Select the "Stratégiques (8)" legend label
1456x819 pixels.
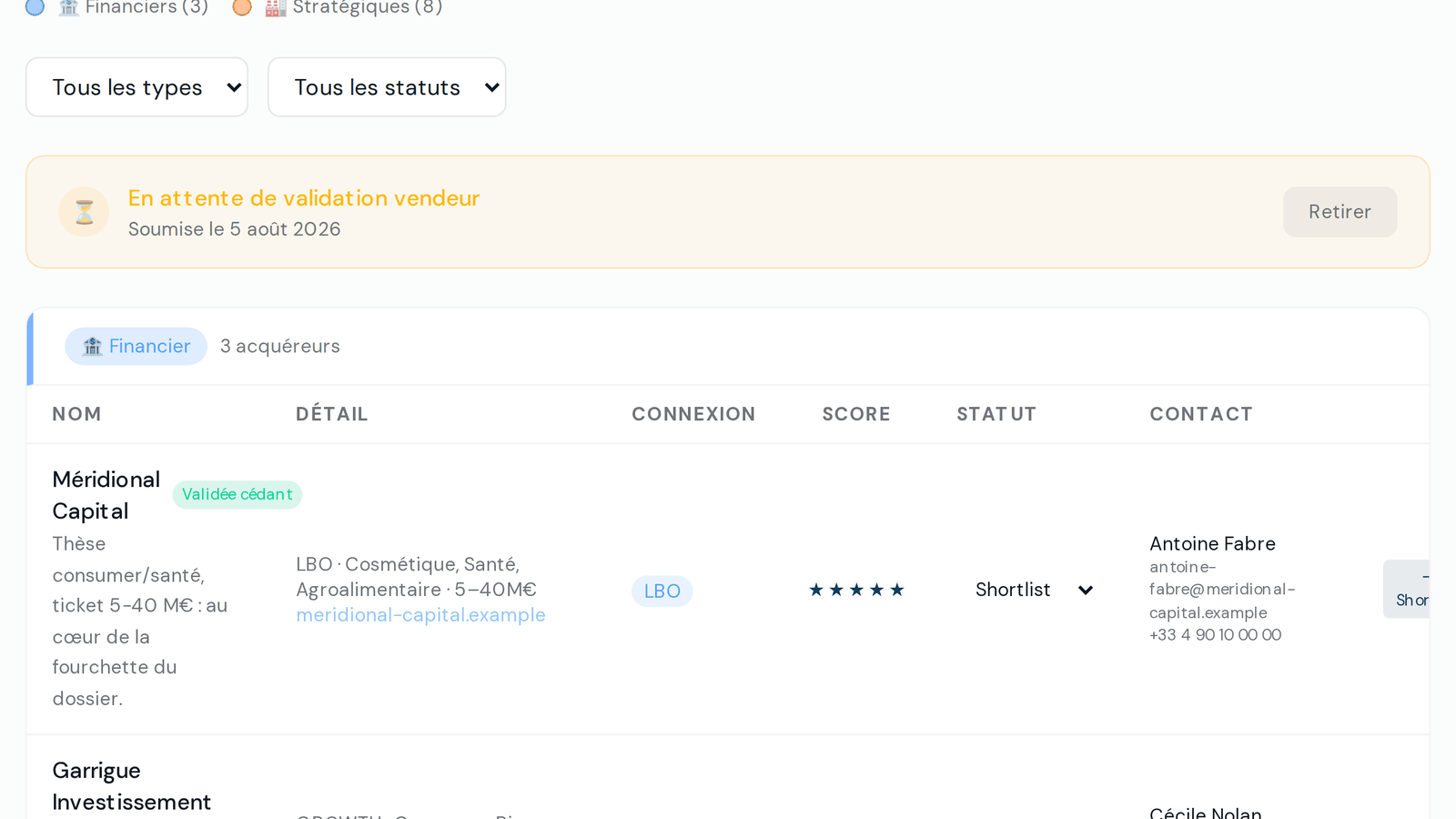point(368,7)
